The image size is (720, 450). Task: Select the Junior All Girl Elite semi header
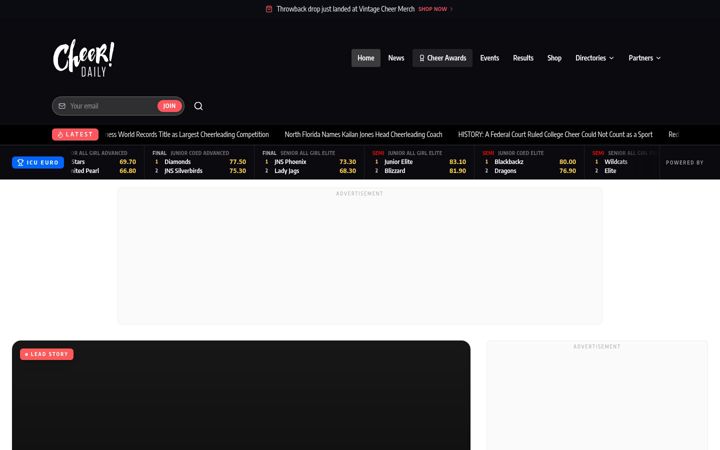tap(407, 153)
